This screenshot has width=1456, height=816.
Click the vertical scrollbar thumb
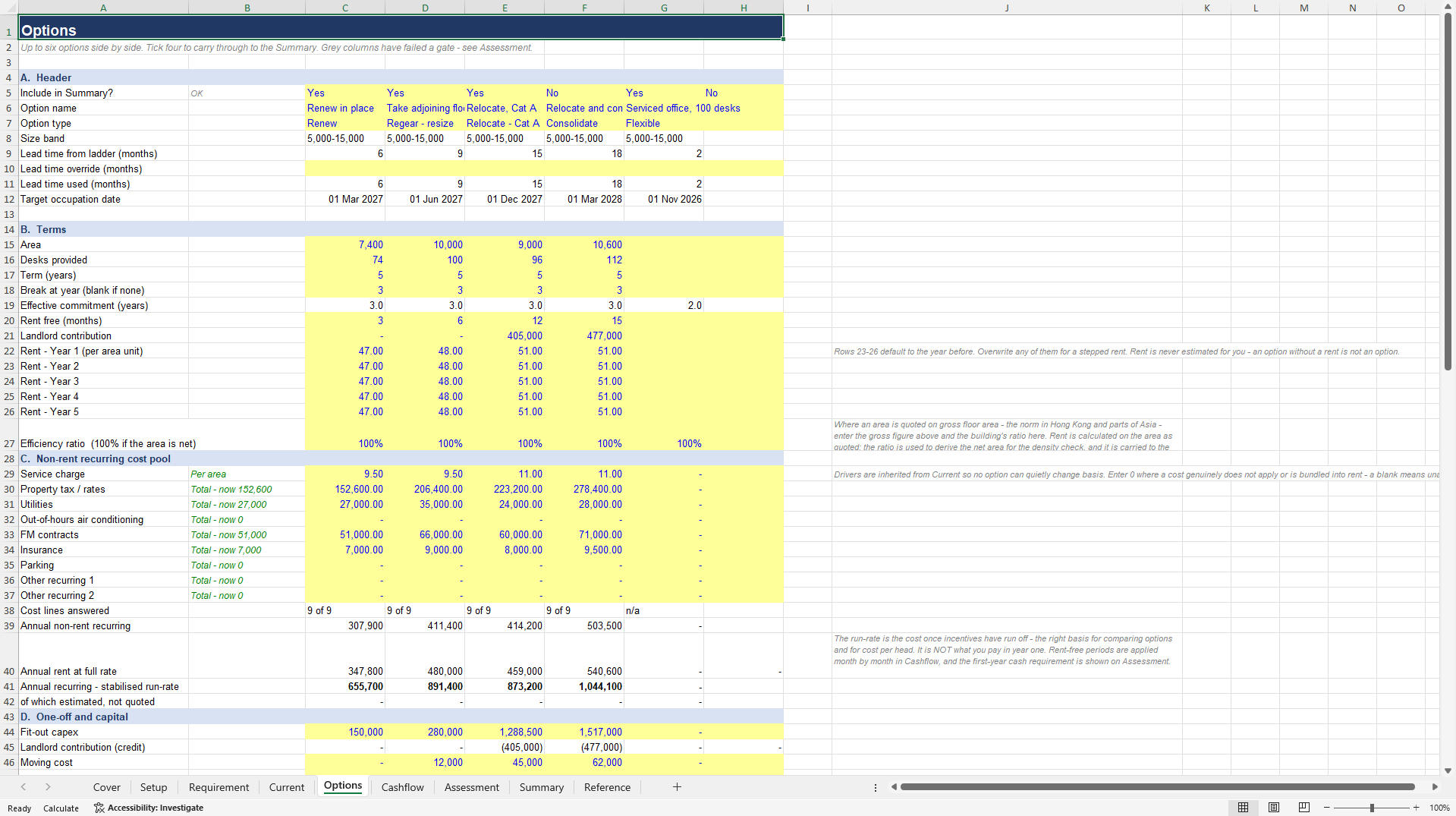pyautogui.click(x=1448, y=192)
